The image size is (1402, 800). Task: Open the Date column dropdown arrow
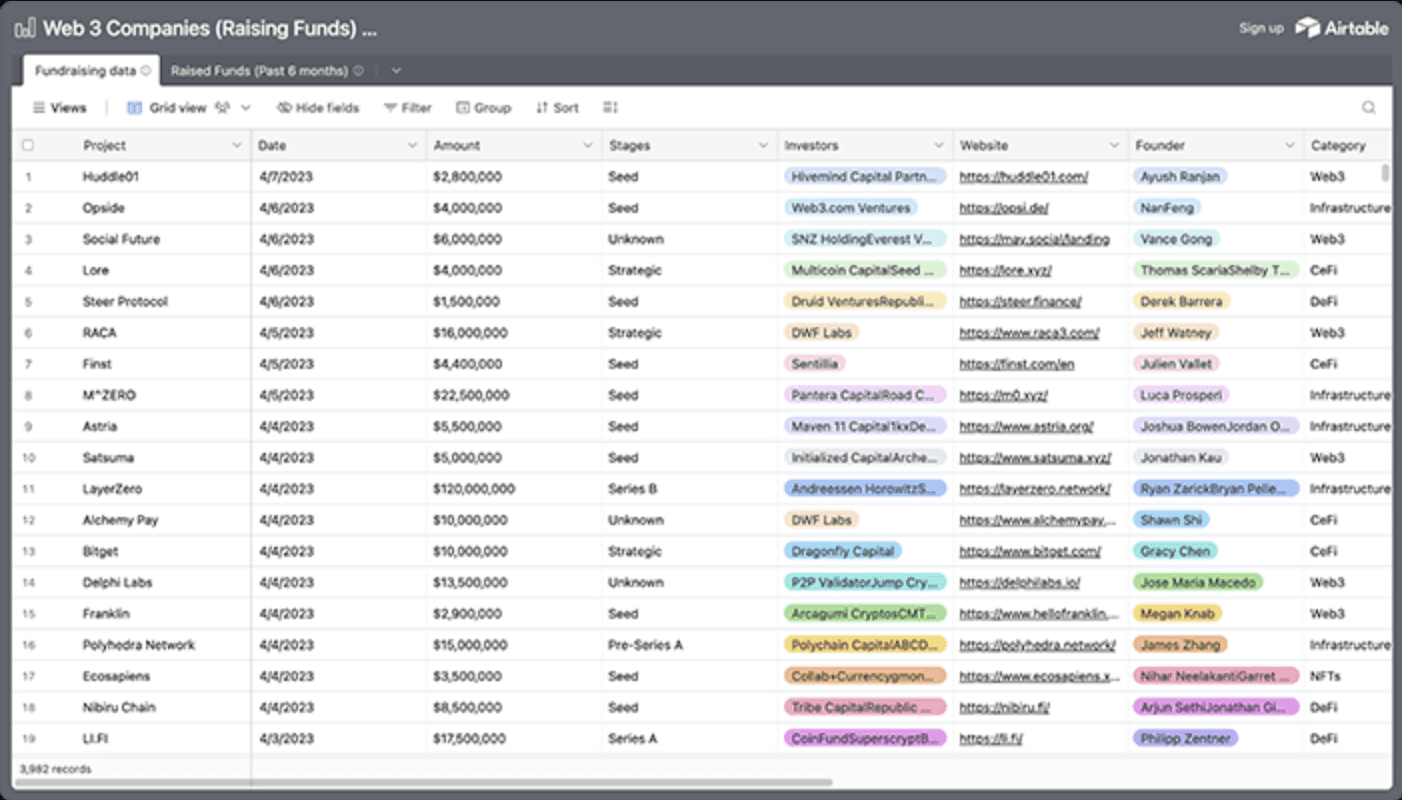point(412,146)
